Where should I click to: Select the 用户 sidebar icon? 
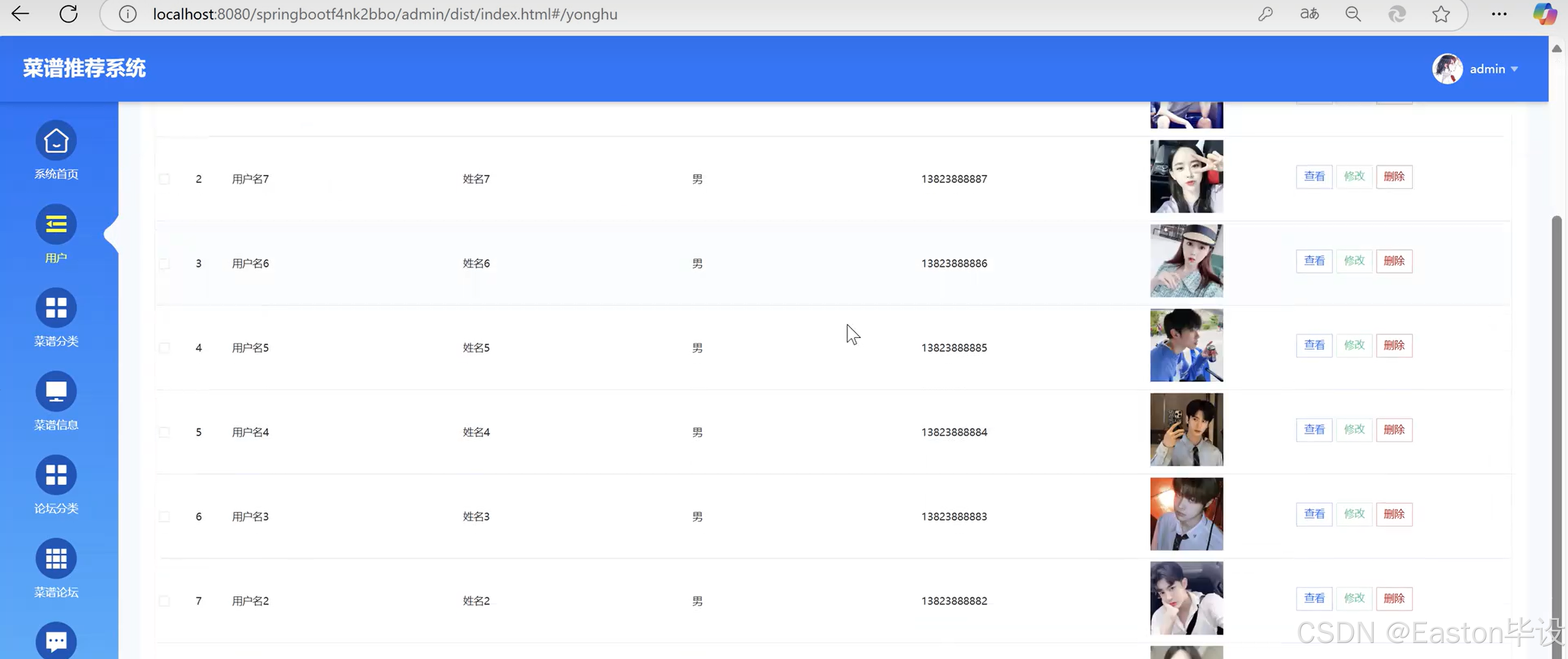point(56,224)
